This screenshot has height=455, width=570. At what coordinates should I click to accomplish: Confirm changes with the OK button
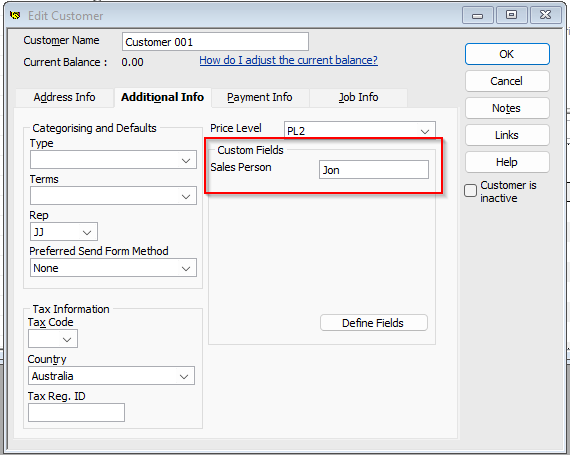click(x=507, y=54)
